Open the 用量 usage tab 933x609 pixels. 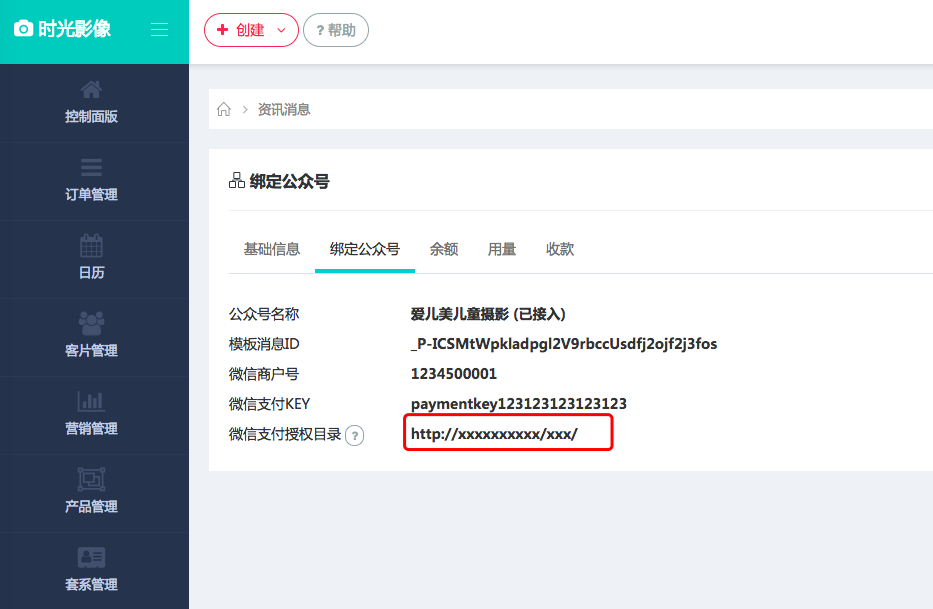(x=502, y=249)
